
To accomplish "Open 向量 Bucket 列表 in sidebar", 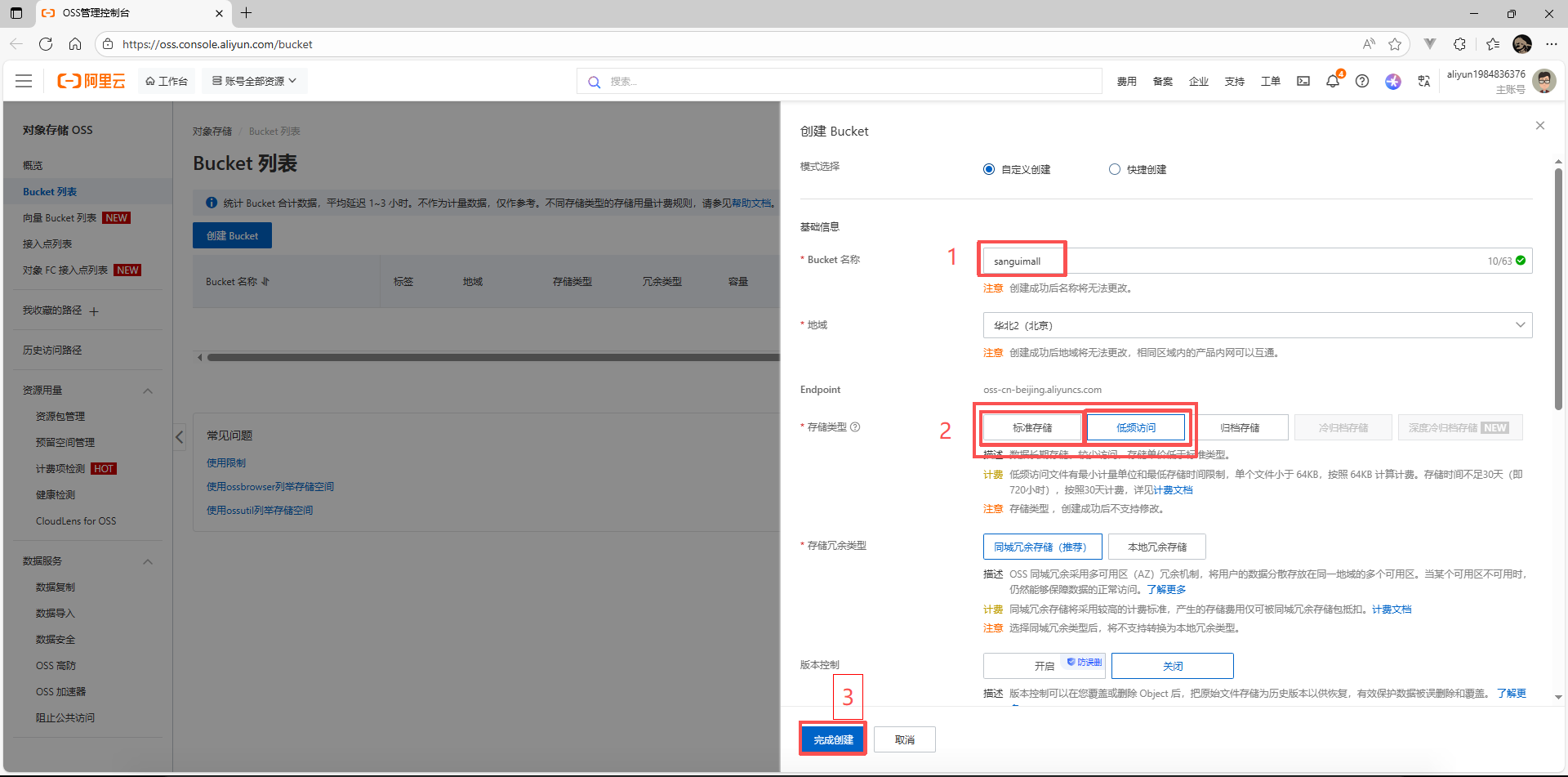I will pos(60,218).
